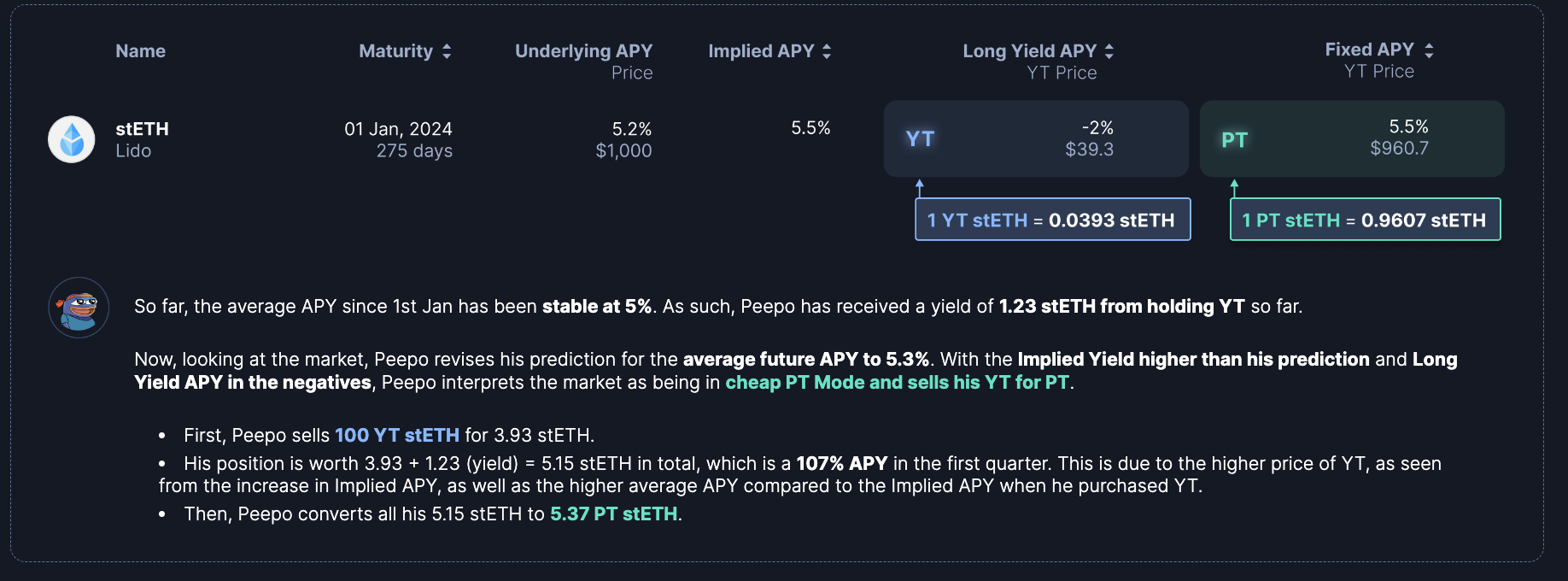Click the 1 YT stETH conversion tooltip
Viewport: 1568px width, 581px height.
[x=1052, y=220]
